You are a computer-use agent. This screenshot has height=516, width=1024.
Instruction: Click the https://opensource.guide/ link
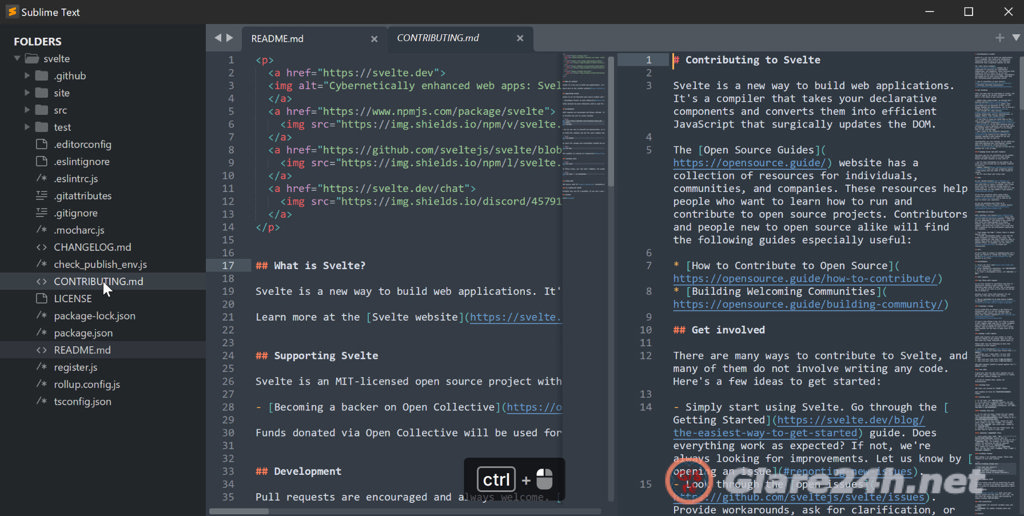[x=752, y=163]
